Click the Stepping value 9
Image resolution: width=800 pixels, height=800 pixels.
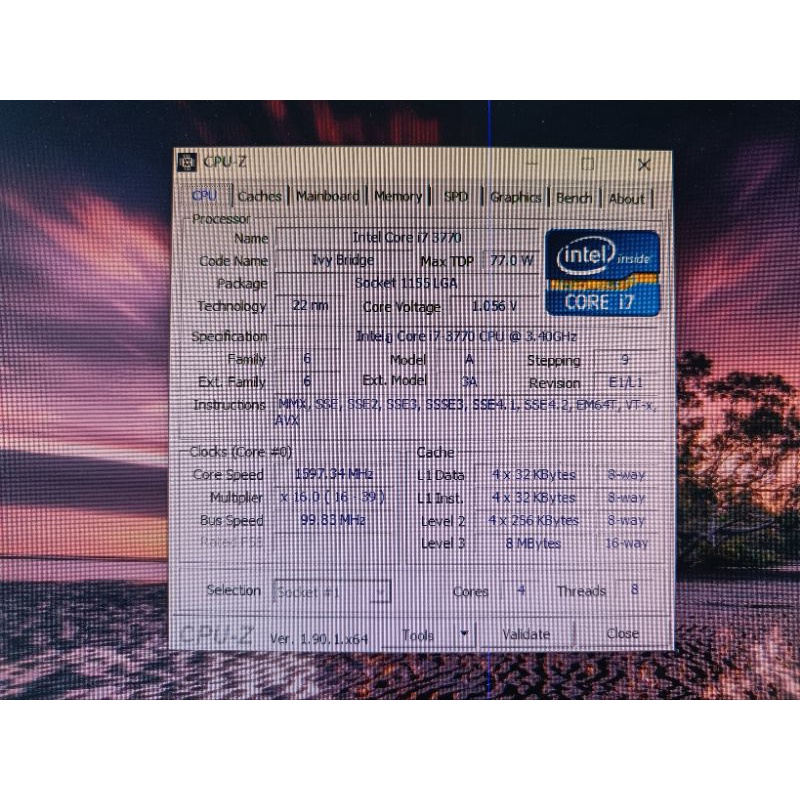pyautogui.click(x=626, y=360)
